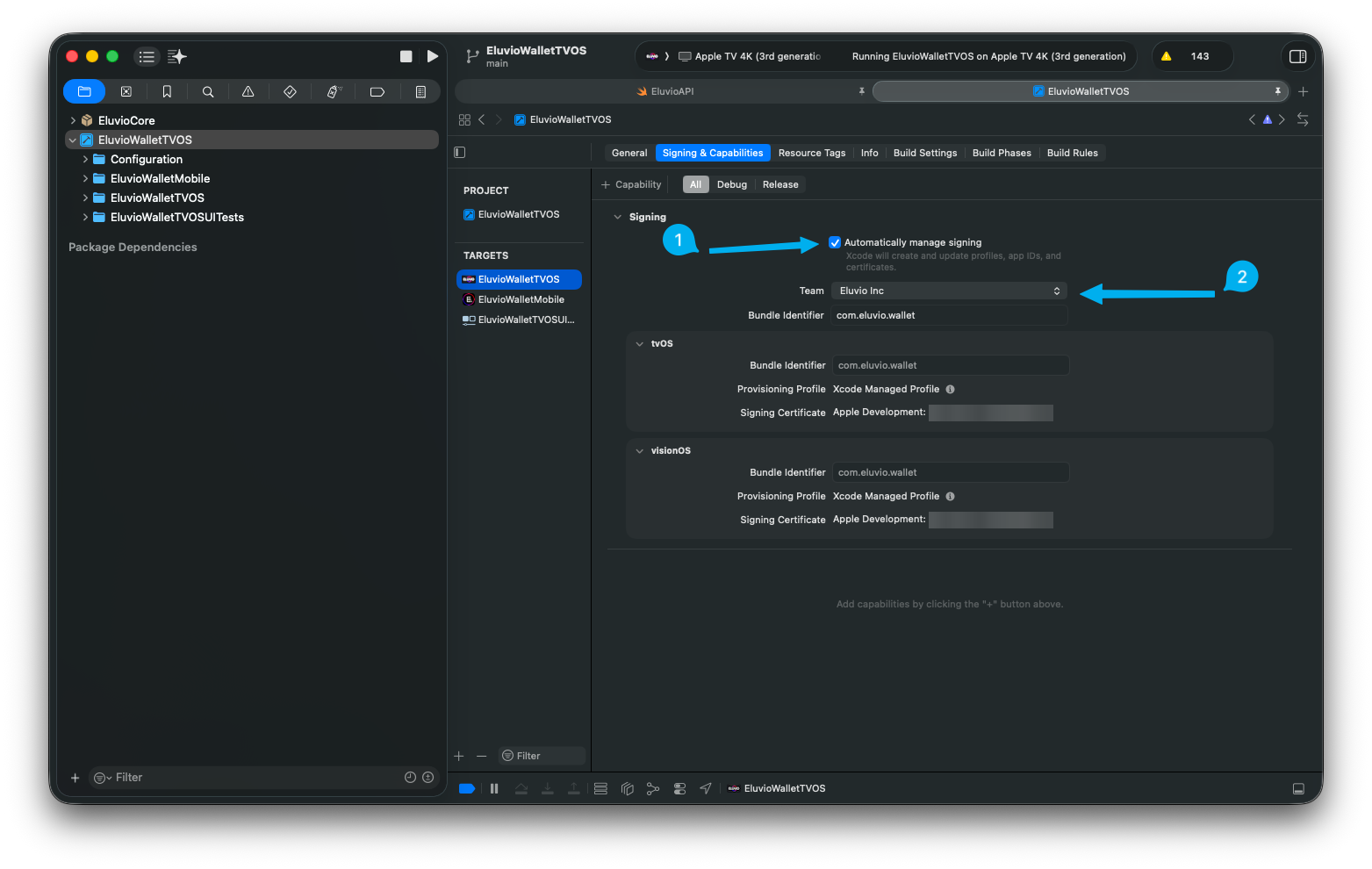The height and width of the screenshot is (869, 1372).
Task: Click the sparkle assistant icon in toolbar
Action: click(177, 56)
